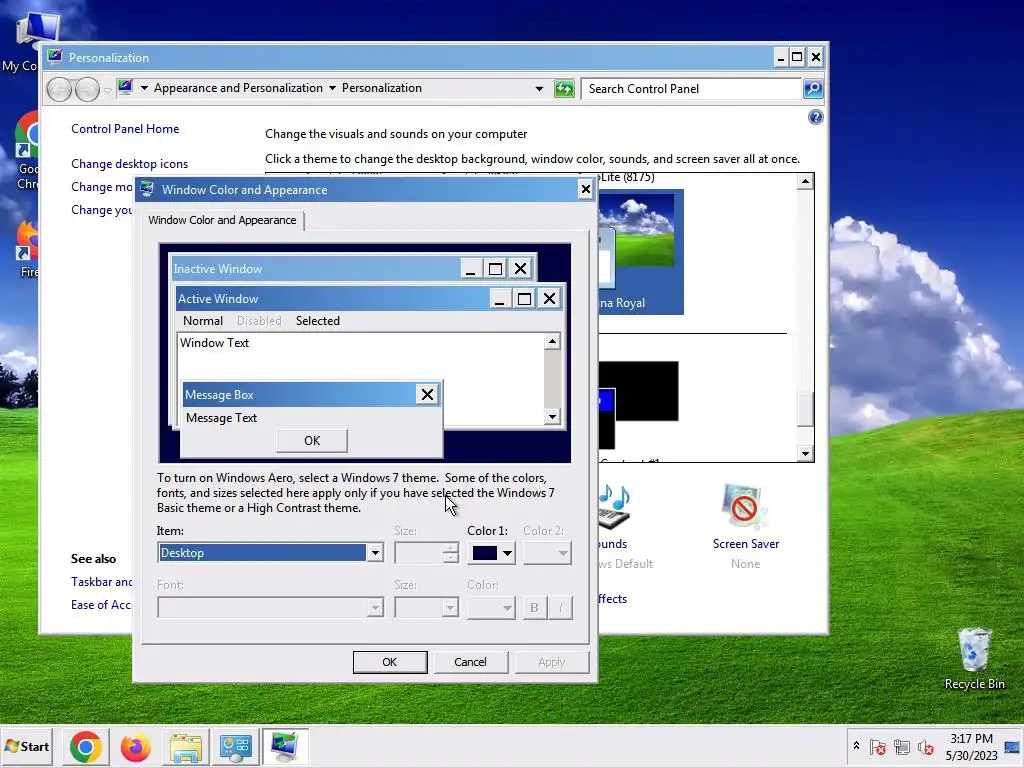Open the Color 1 swatch picker
The width and height of the screenshot is (1024, 768).
(491, 553)
